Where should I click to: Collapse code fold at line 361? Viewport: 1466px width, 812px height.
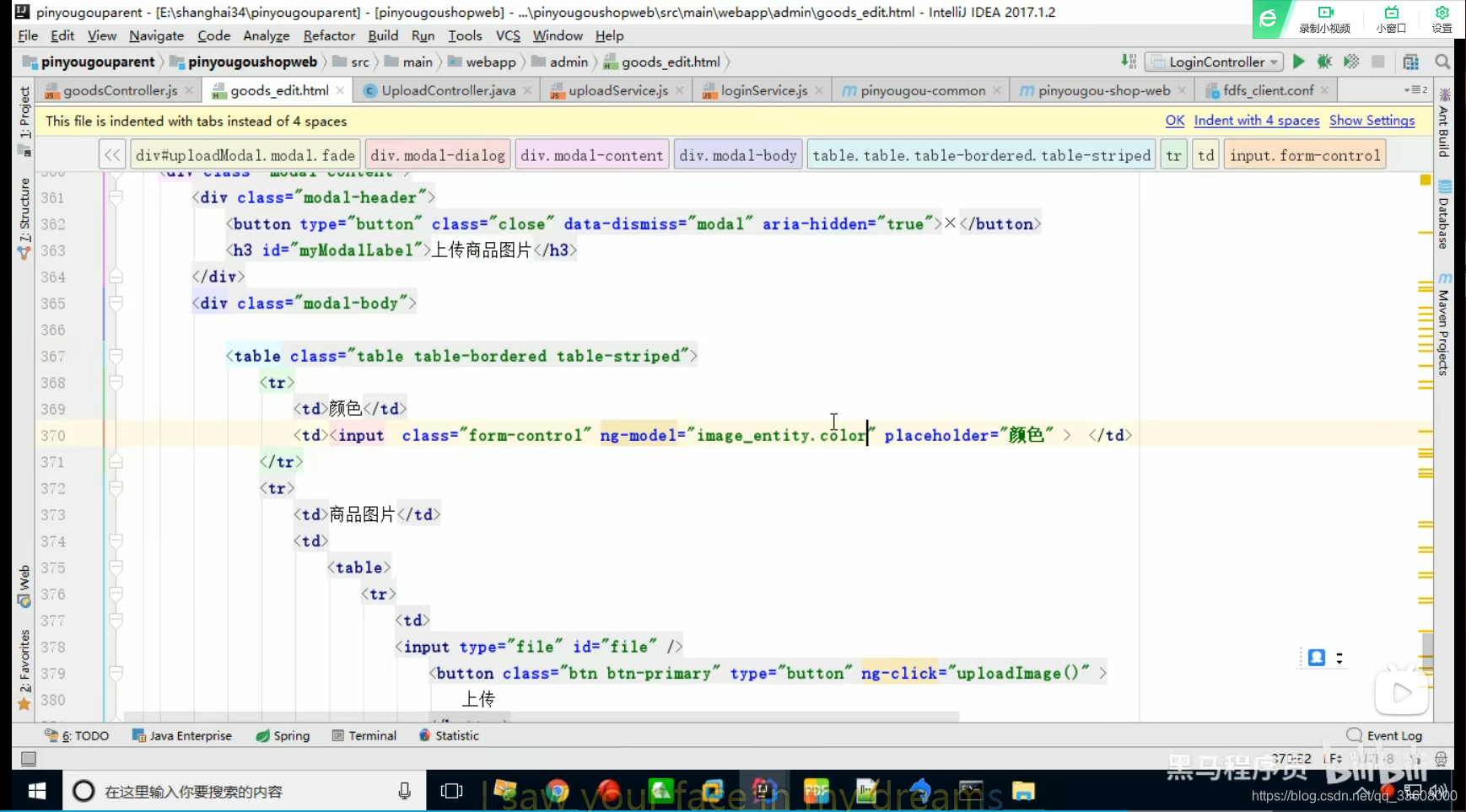(x=116, y=197)
